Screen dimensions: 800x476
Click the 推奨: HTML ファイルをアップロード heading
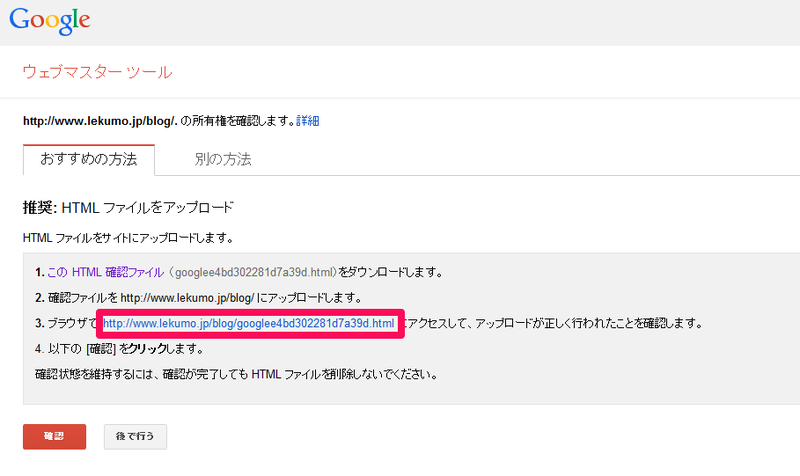(128, 208)
